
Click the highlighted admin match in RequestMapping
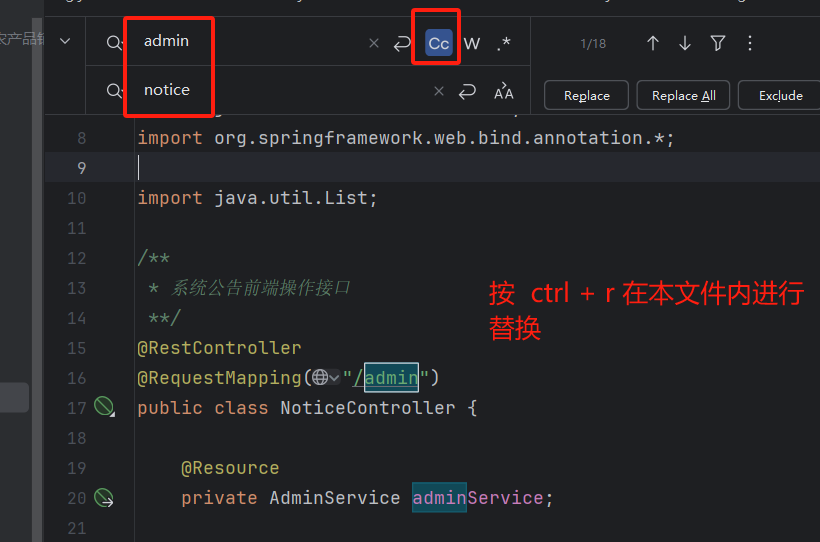click(x=391, y=377)
